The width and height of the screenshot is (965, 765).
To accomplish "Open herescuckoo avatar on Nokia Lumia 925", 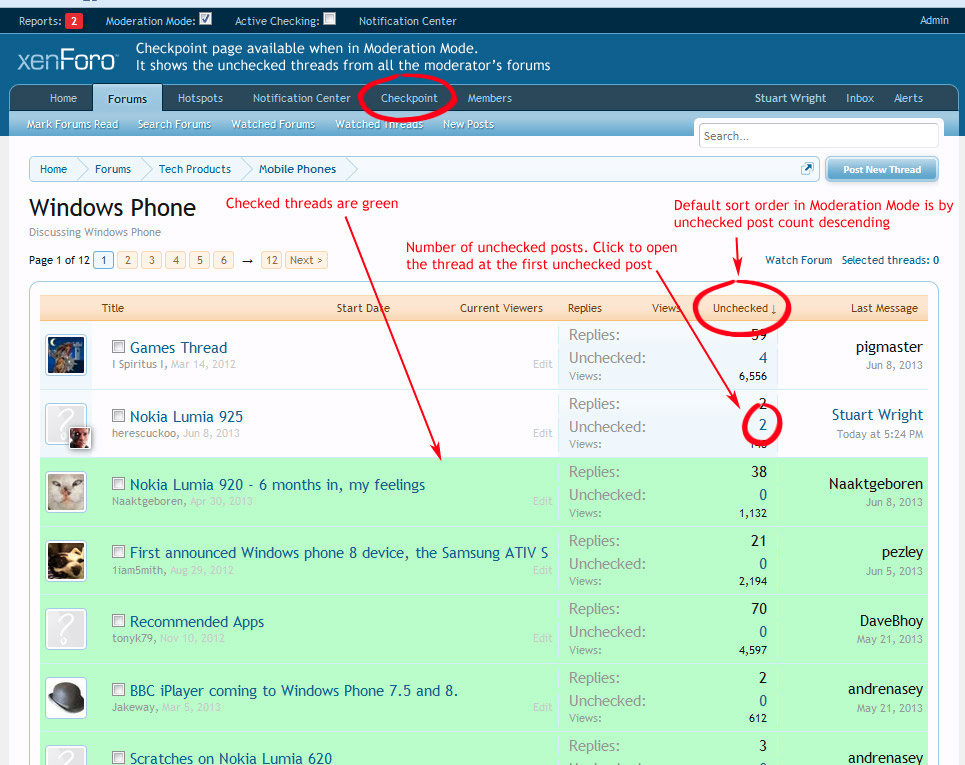I will (x=66, y=424).
